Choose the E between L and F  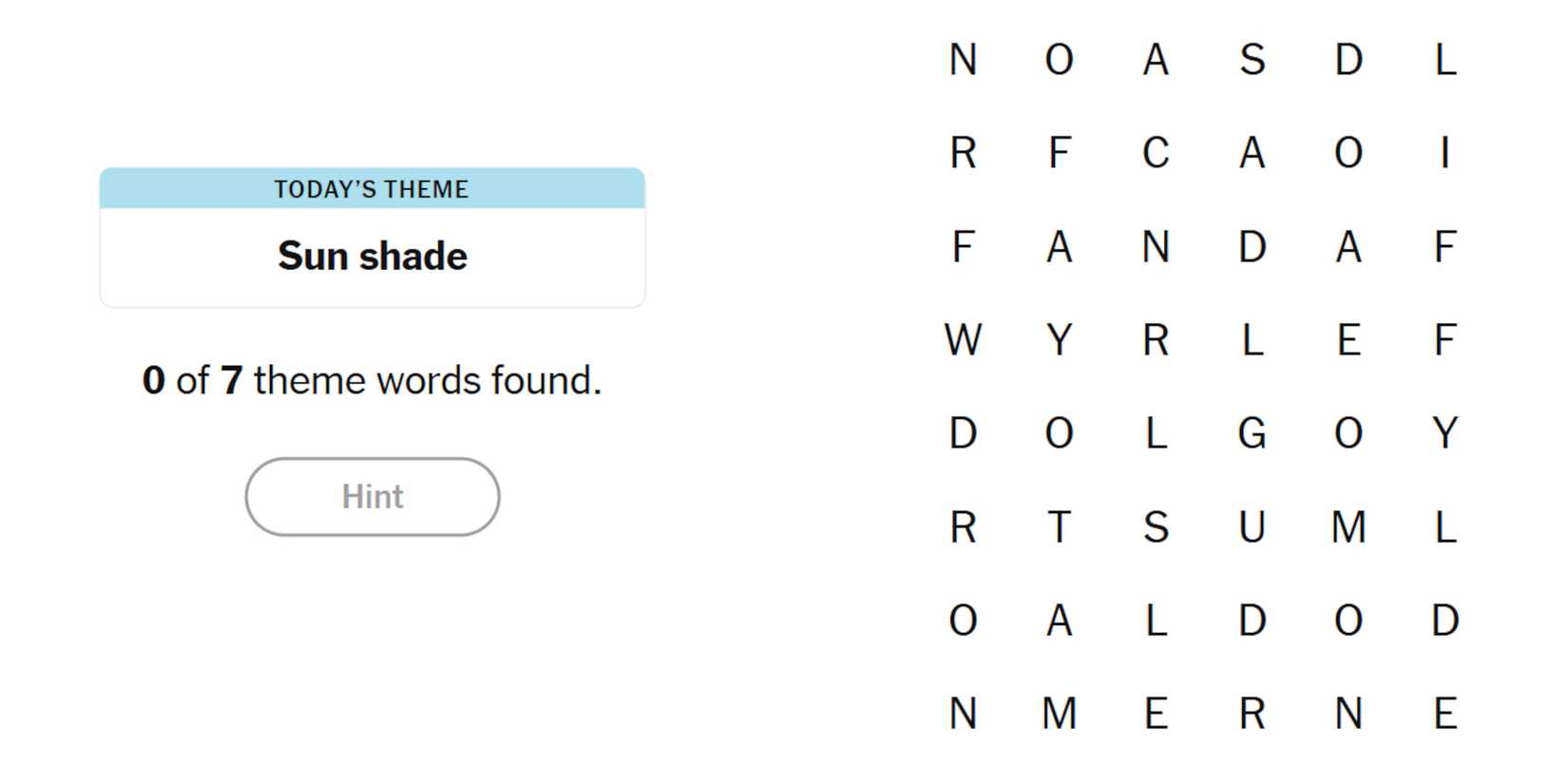click(x=1348, y=340)
